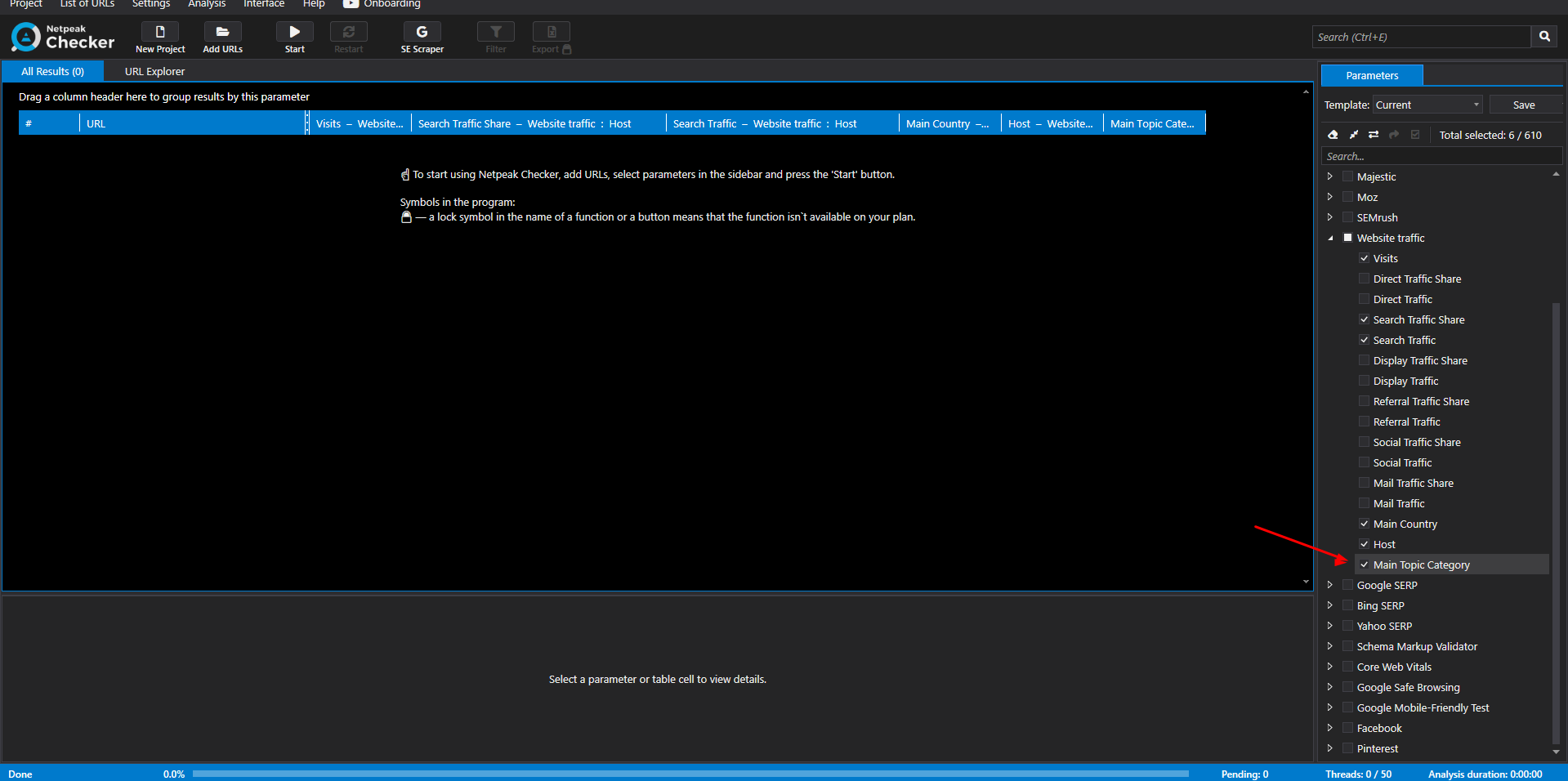Expand the Moz parameter group

coord(1330,197)
